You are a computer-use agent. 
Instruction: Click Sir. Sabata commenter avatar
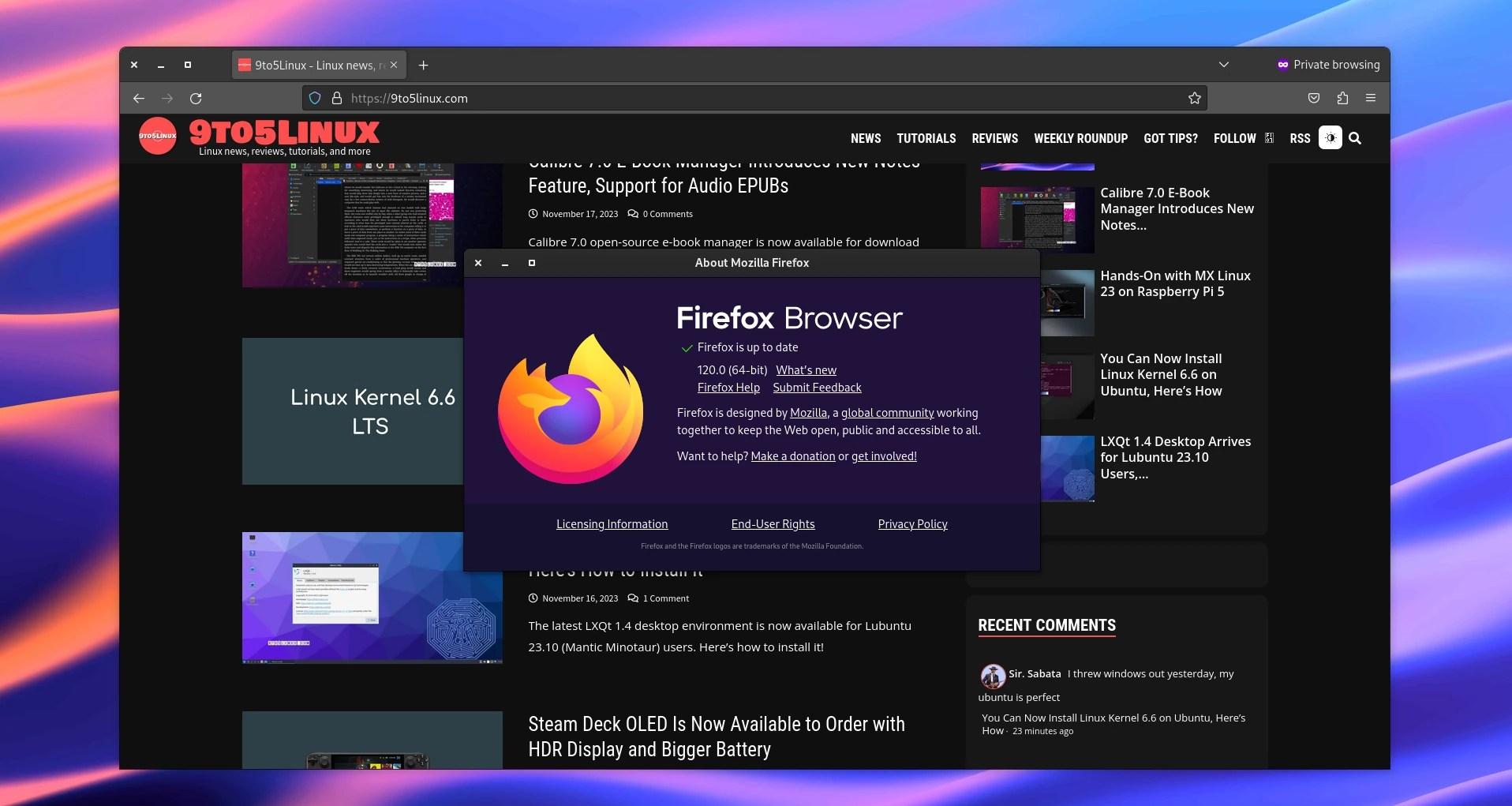tap(993, 676)
